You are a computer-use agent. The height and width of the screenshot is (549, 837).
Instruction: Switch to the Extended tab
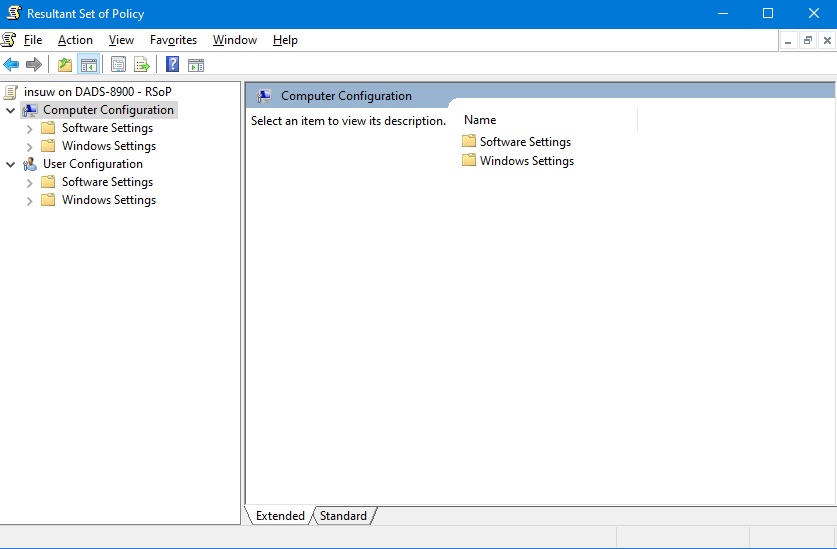280,516
